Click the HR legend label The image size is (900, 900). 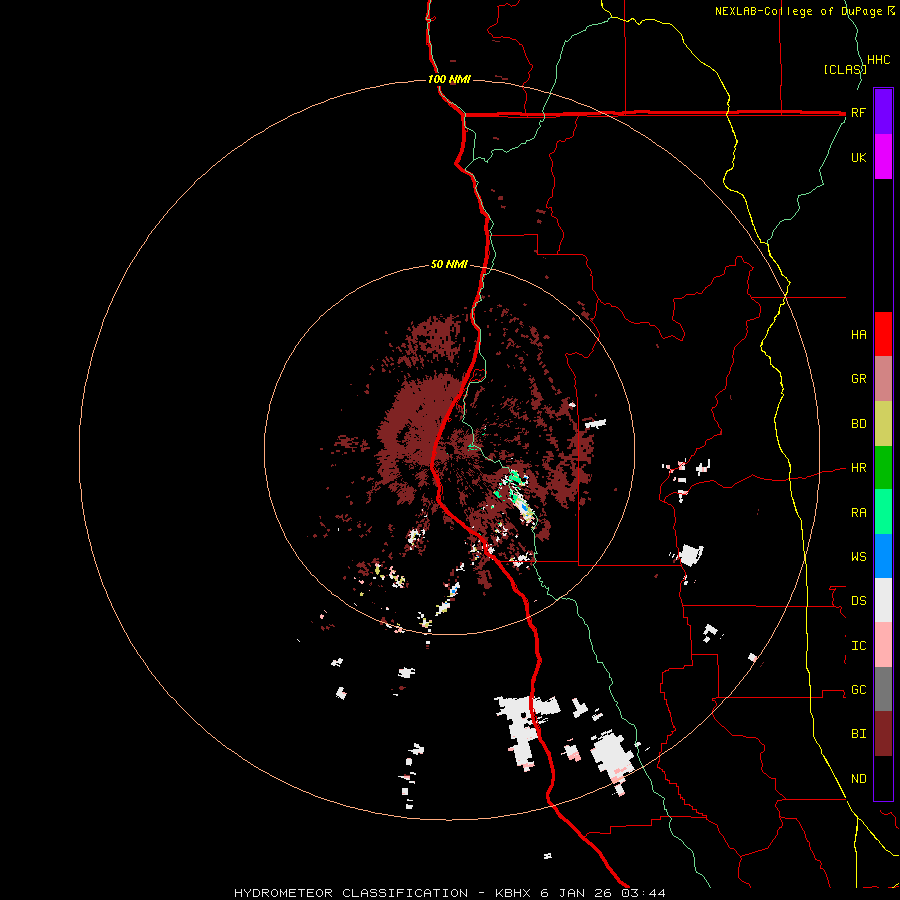pos(858,468)
